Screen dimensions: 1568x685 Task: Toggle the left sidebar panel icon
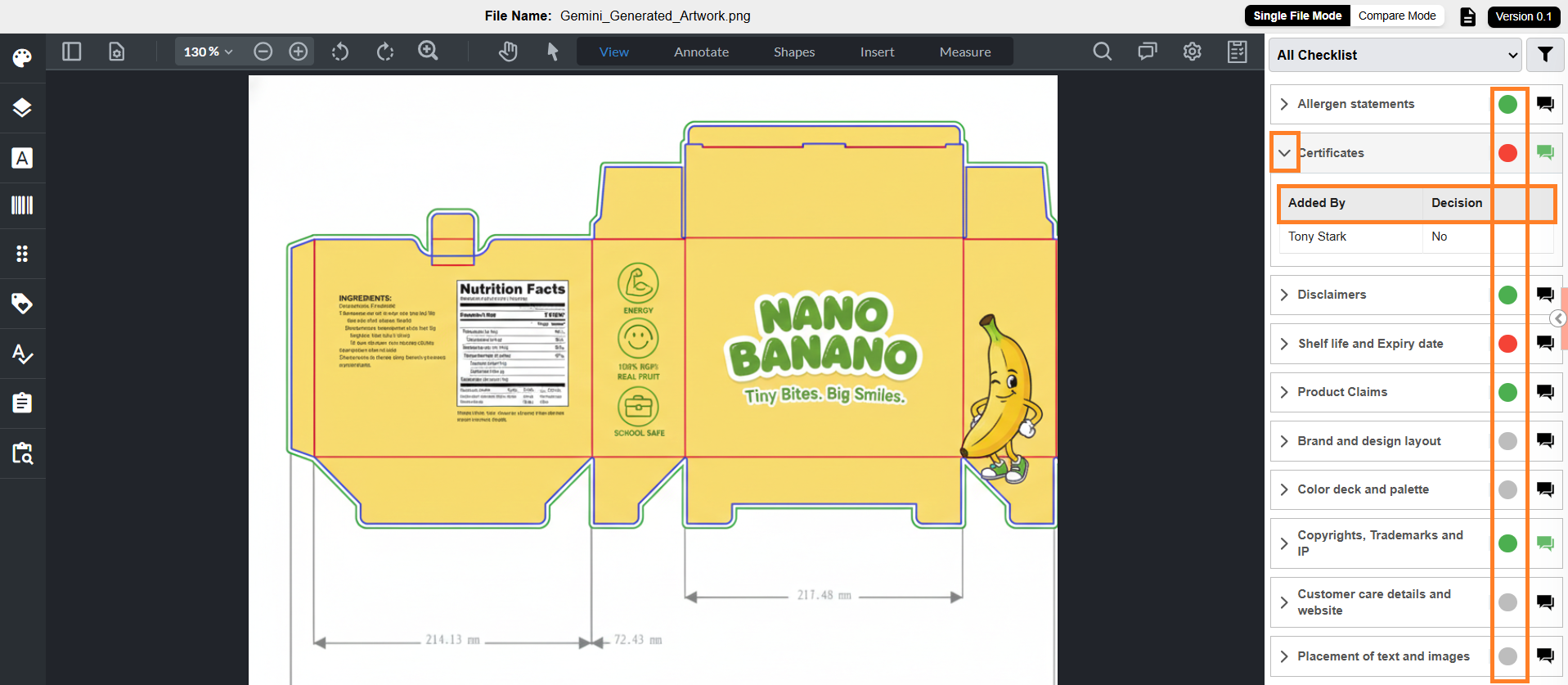click(72, 52)
